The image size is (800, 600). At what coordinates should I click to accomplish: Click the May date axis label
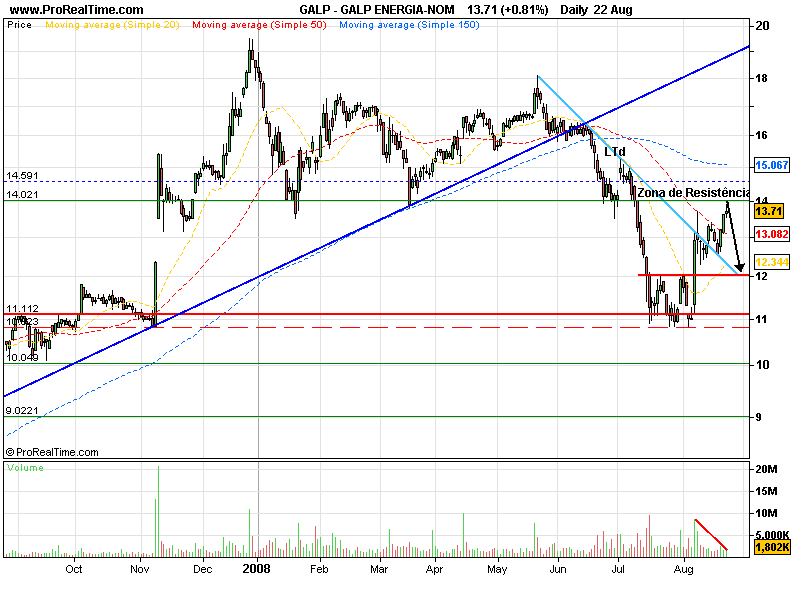tap(497, 569)
